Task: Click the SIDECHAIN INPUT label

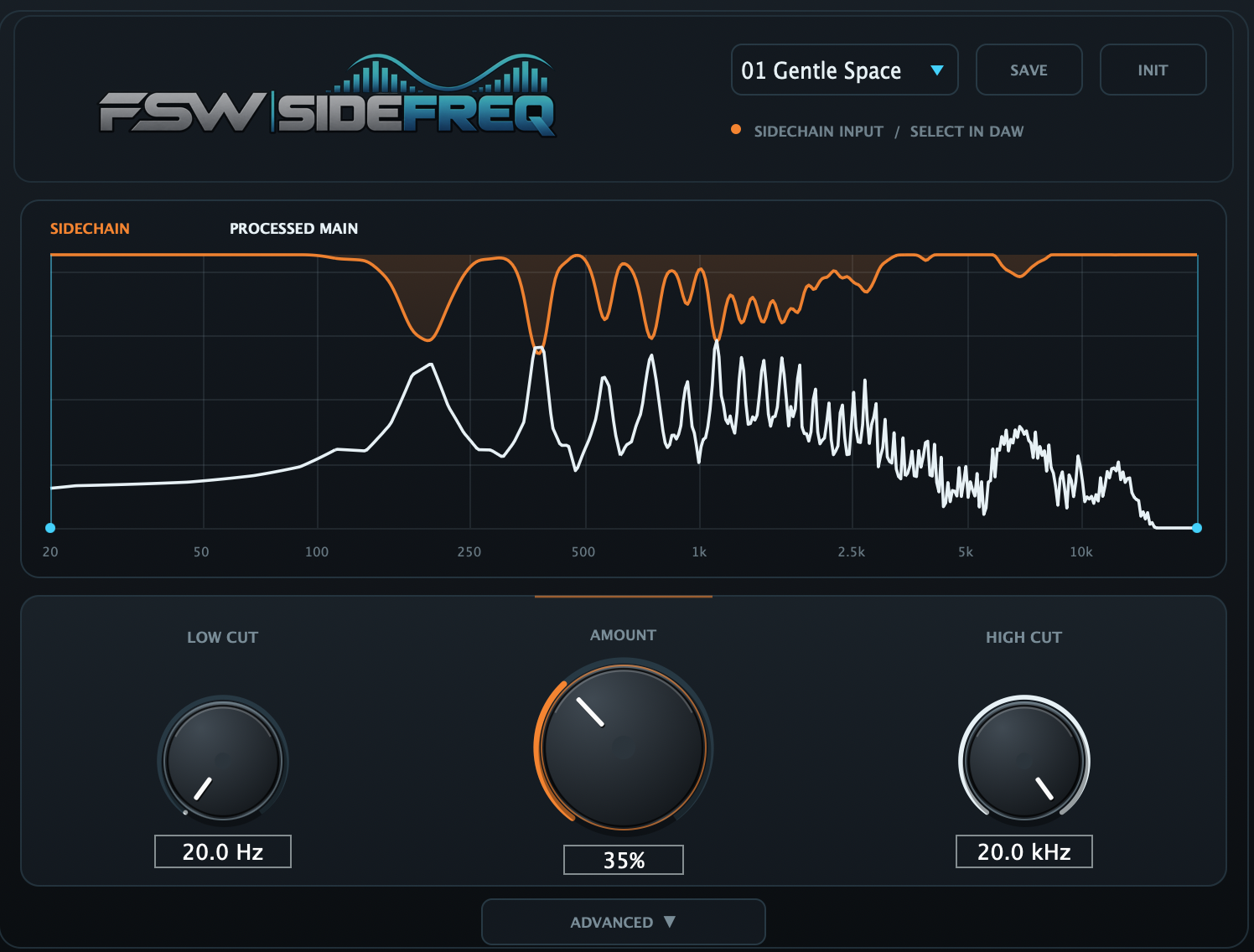Action: [x=818, y=132]
